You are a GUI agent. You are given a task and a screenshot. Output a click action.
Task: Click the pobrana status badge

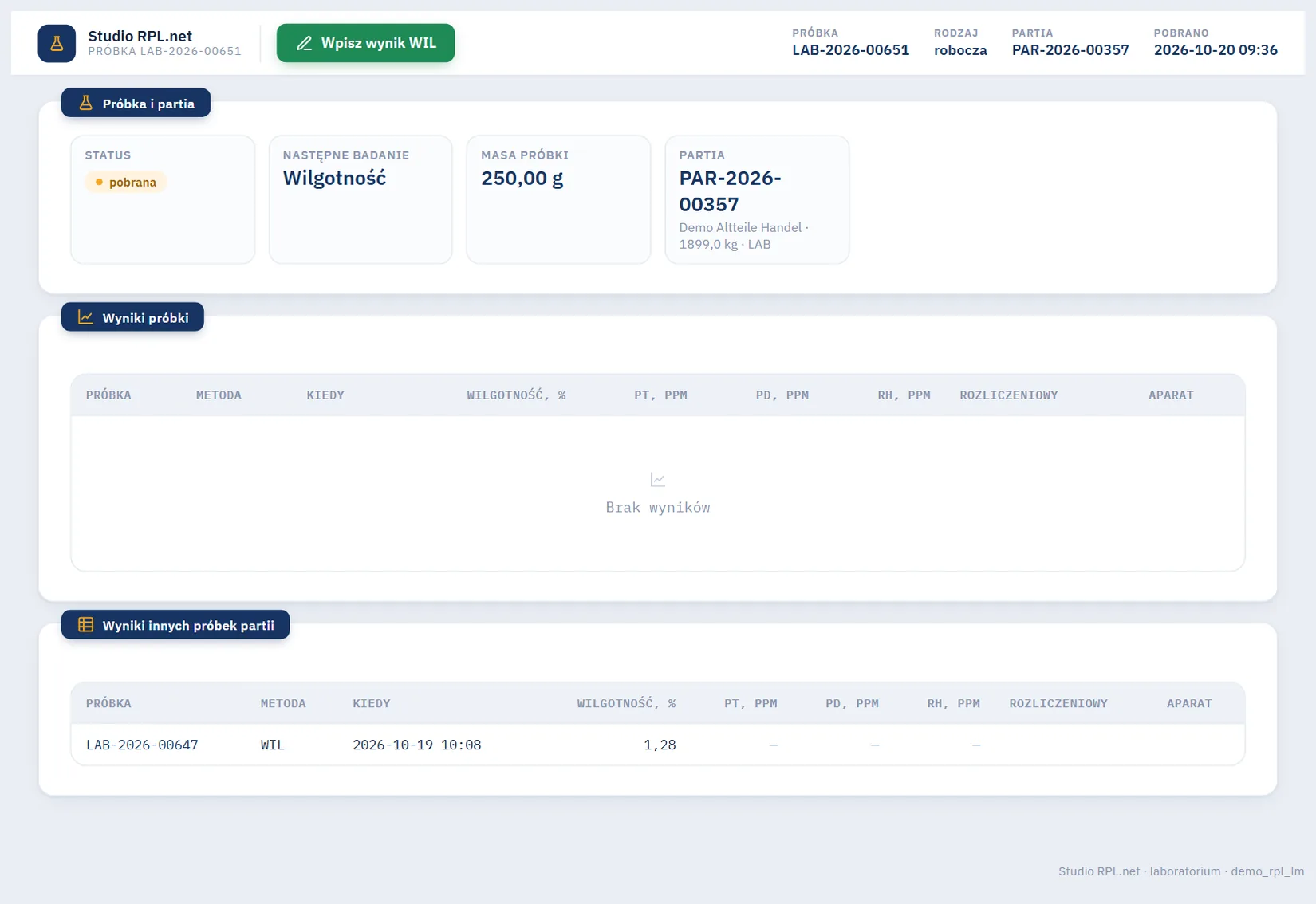126,182
